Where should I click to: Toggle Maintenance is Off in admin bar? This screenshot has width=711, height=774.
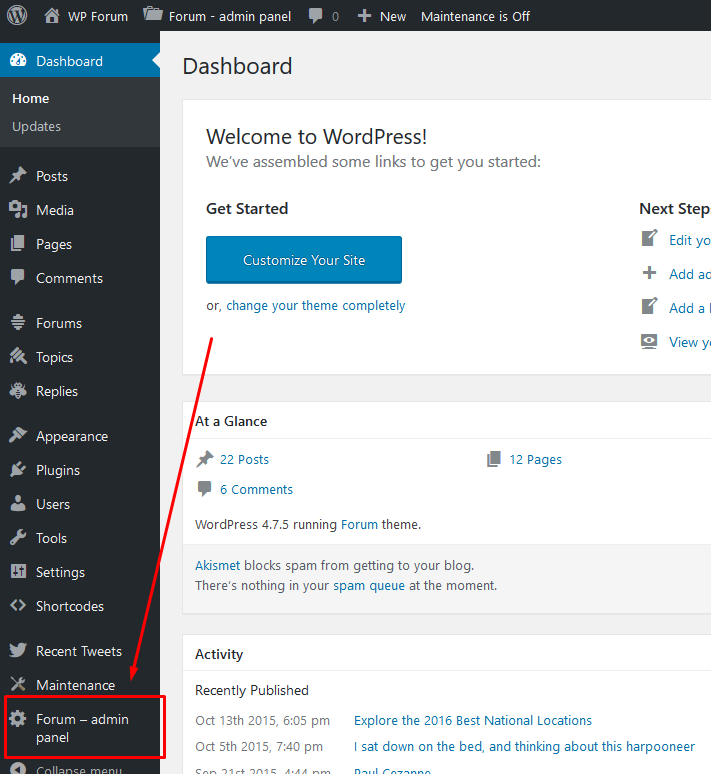[x=475, y=16]
